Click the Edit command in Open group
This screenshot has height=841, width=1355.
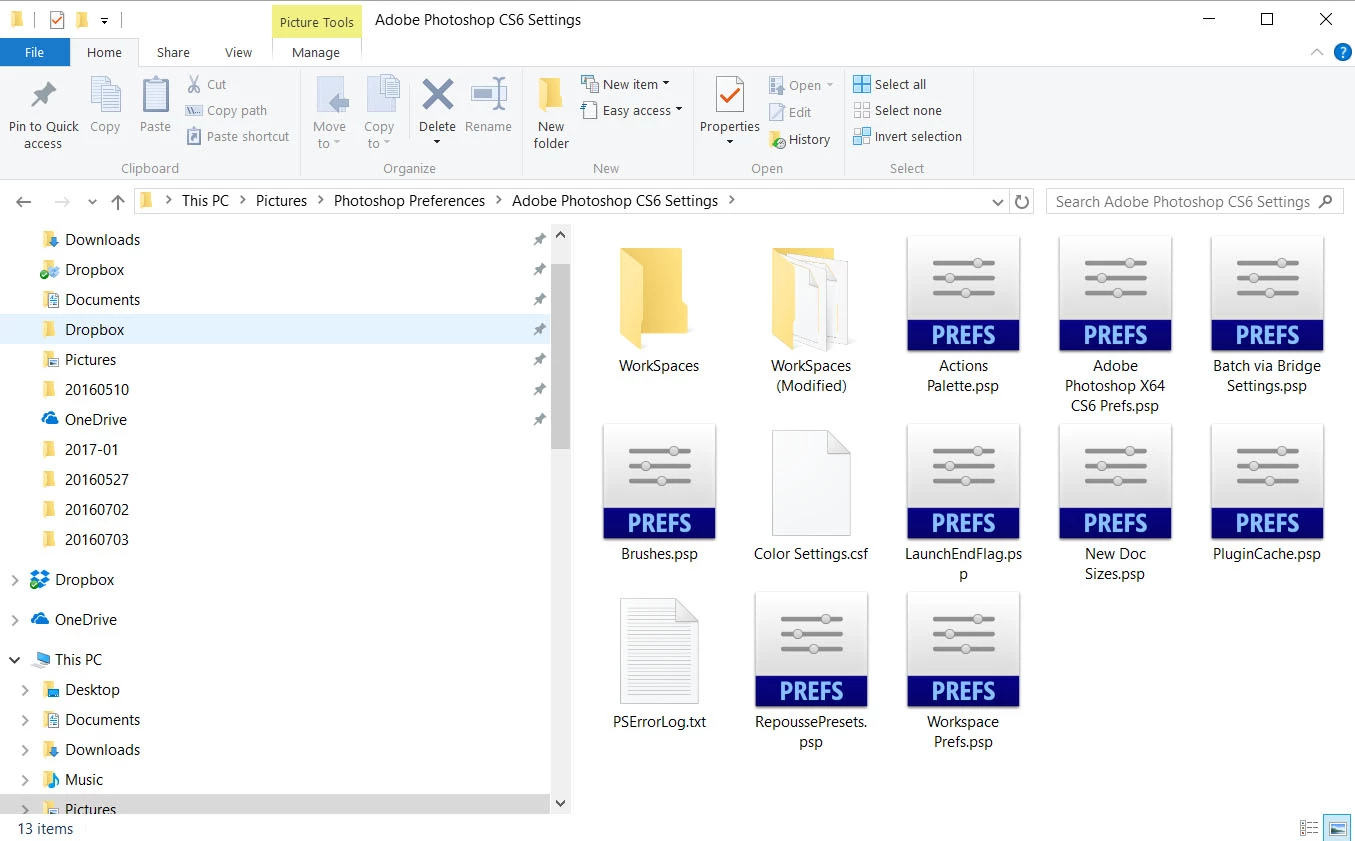click(x=790, y=112)
